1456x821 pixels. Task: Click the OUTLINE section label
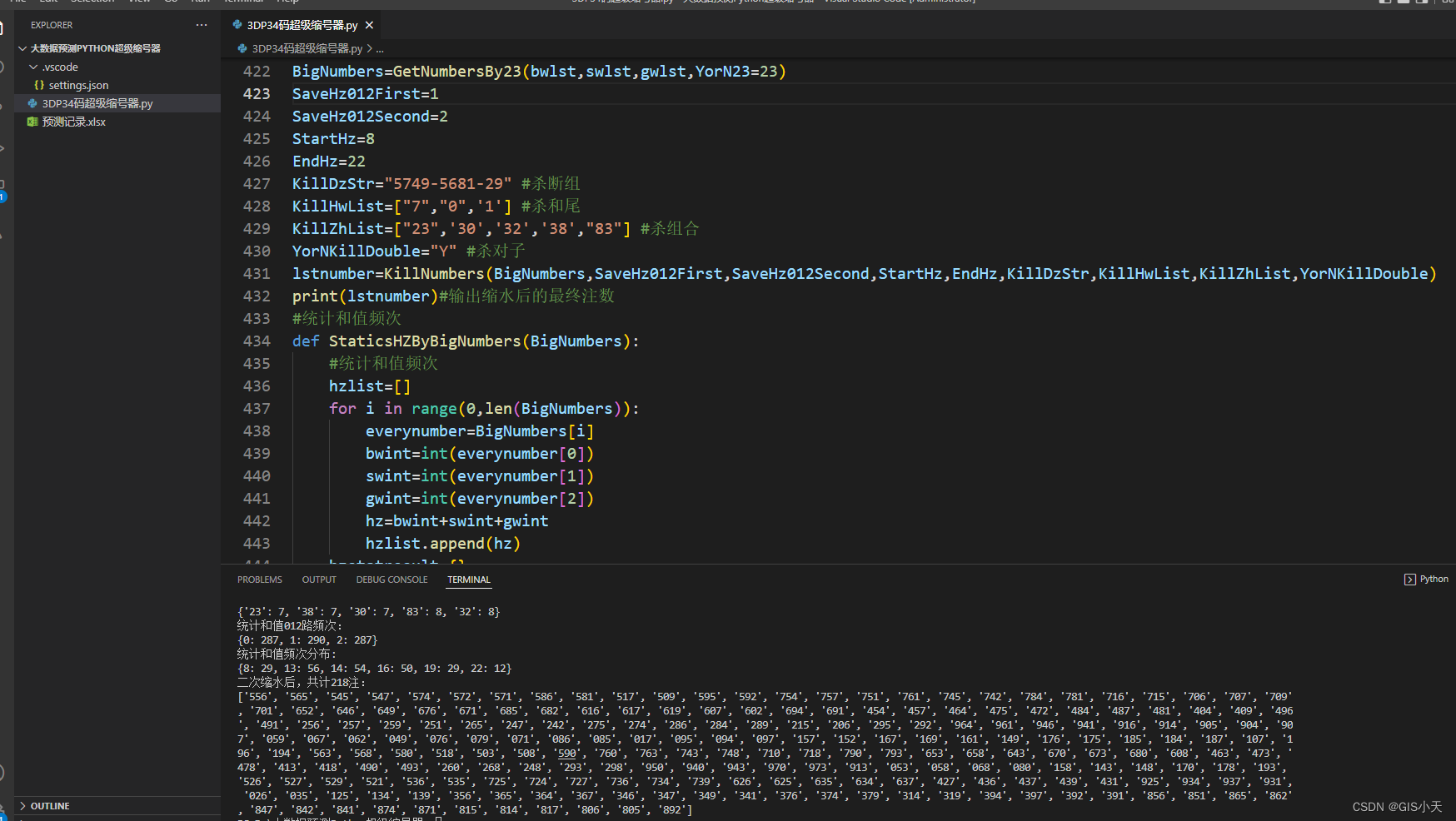point(50,806)
